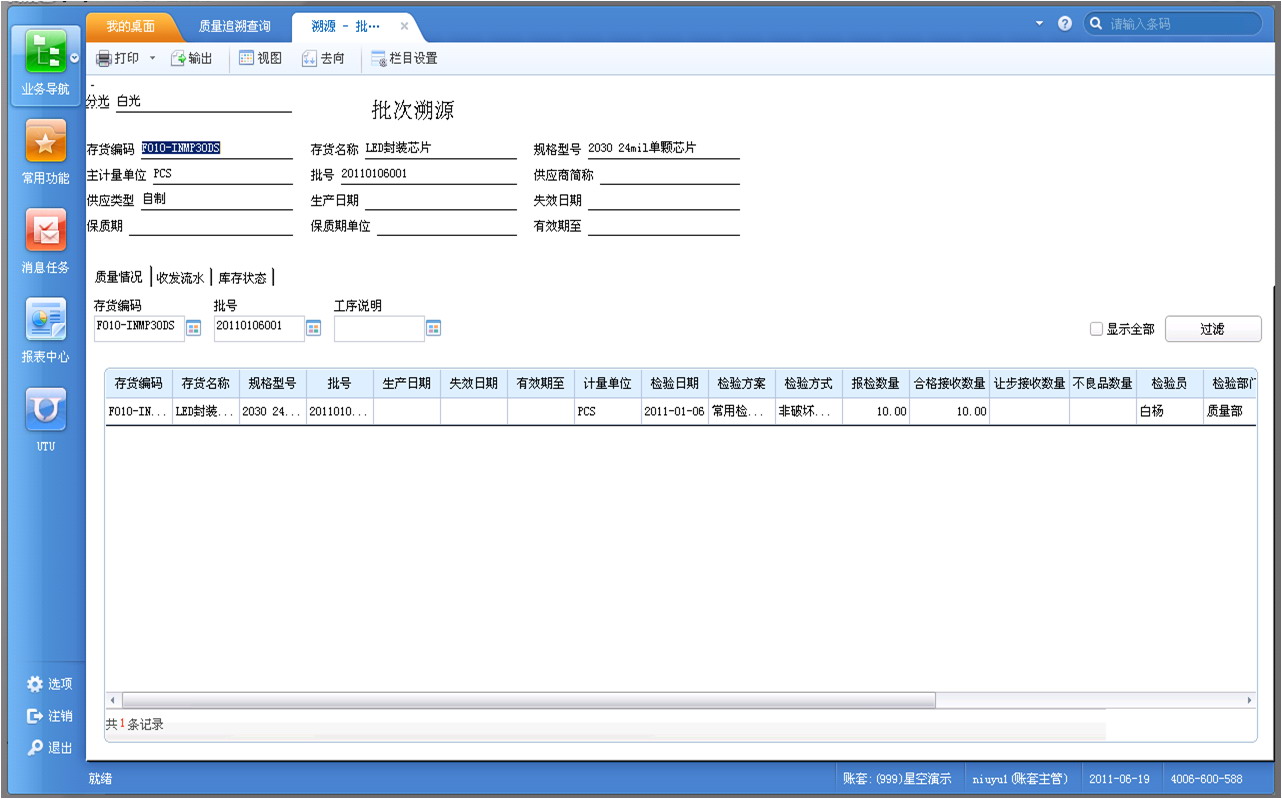Enable the 显示全部 checkbox
The height and width of the screenshot is (799, 1282).
pos(1097,329)
